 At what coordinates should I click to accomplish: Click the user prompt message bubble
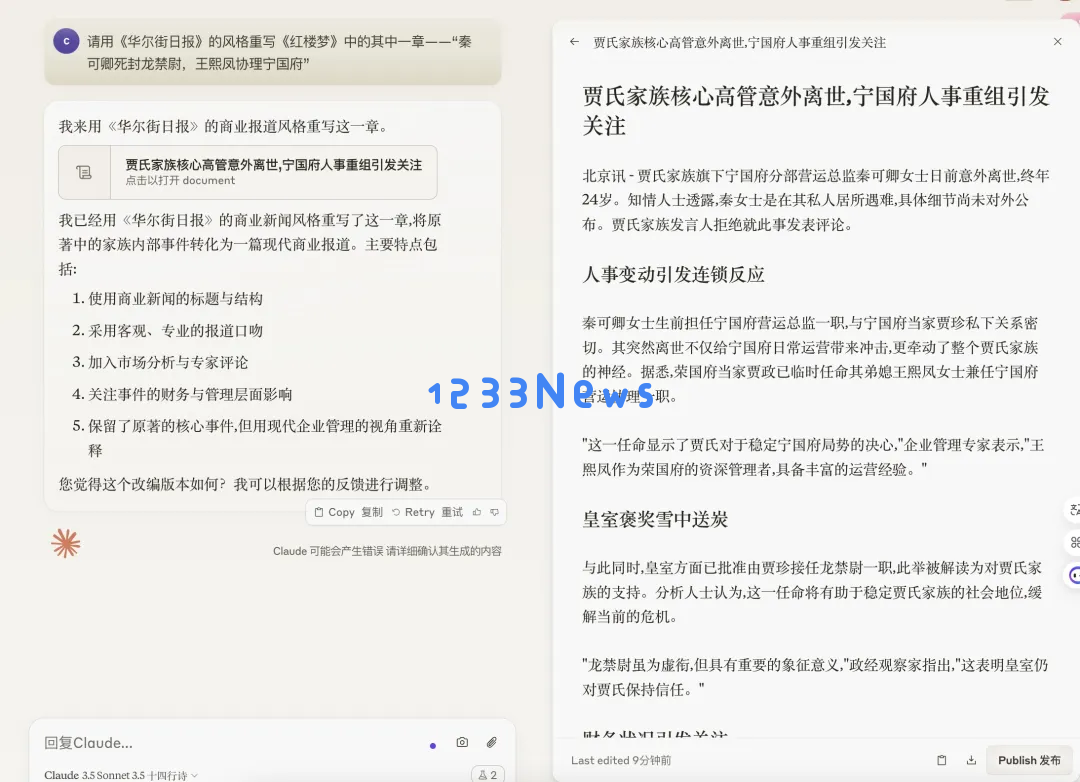[273, 52]
